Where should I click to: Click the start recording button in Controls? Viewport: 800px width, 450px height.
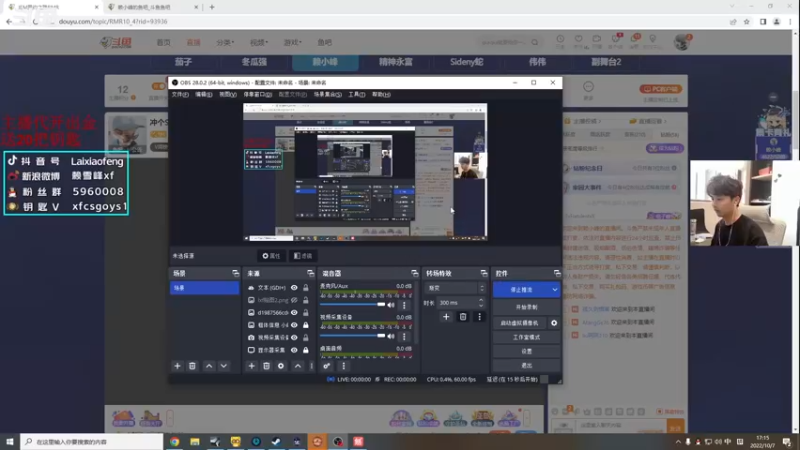tap(526, 307)
